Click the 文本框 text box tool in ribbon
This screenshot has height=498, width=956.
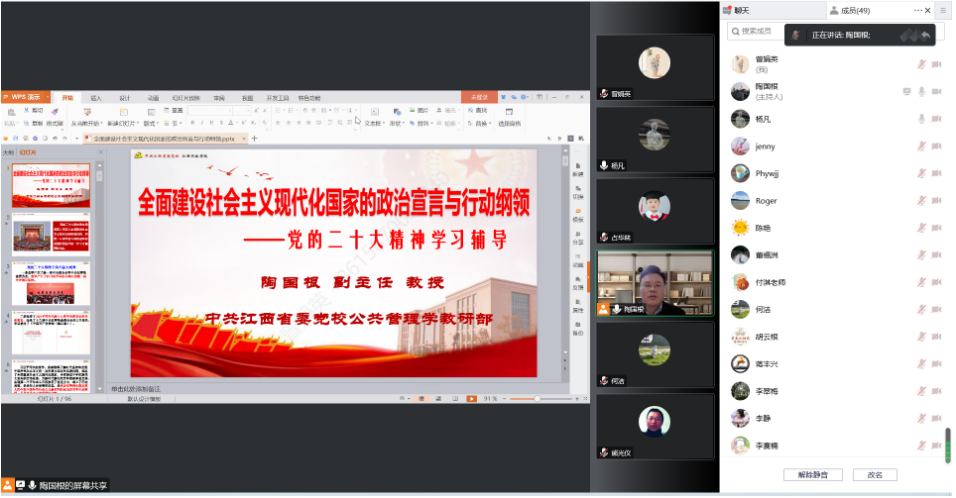tap(373, 123)
